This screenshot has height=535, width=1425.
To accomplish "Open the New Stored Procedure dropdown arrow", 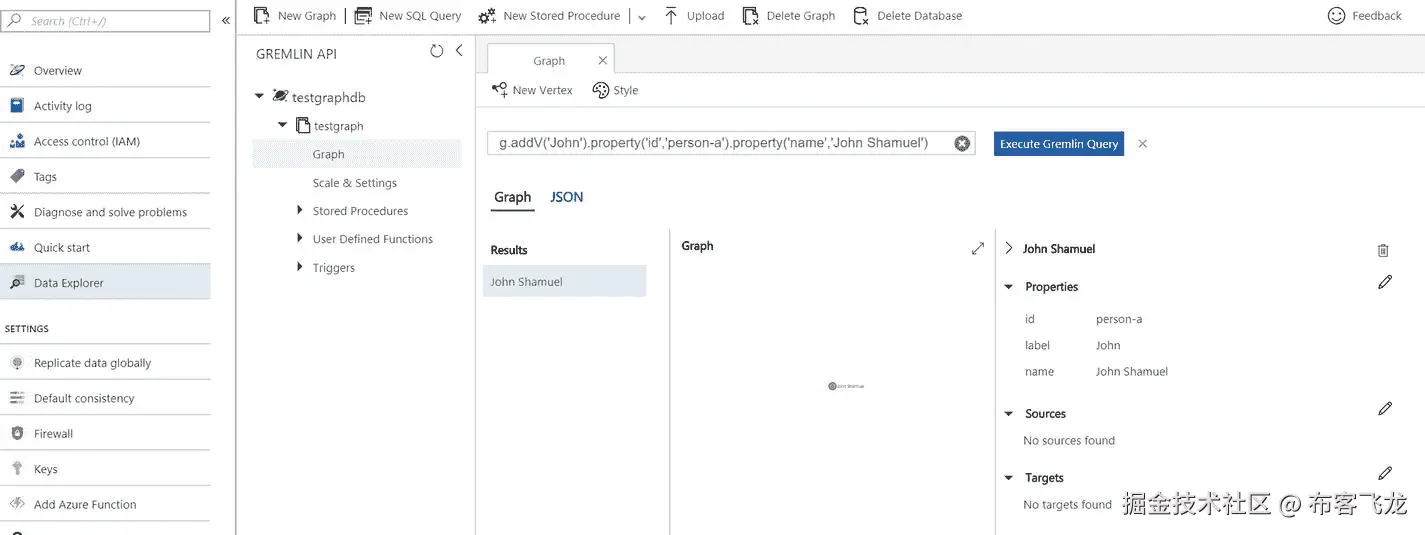I will tap(642, 17).
